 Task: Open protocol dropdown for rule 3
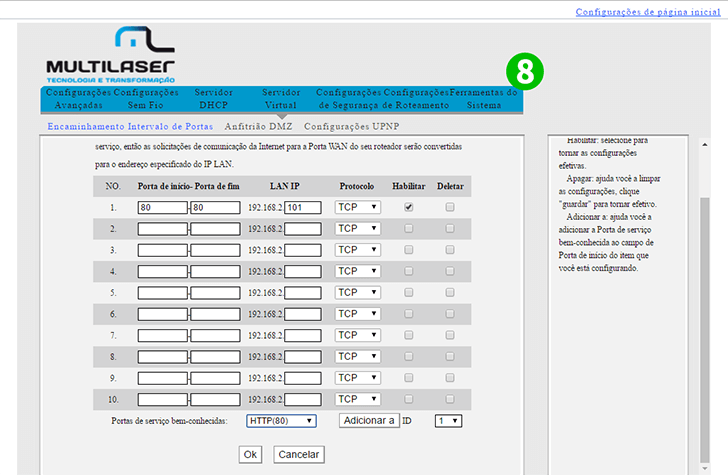[358, 250]
